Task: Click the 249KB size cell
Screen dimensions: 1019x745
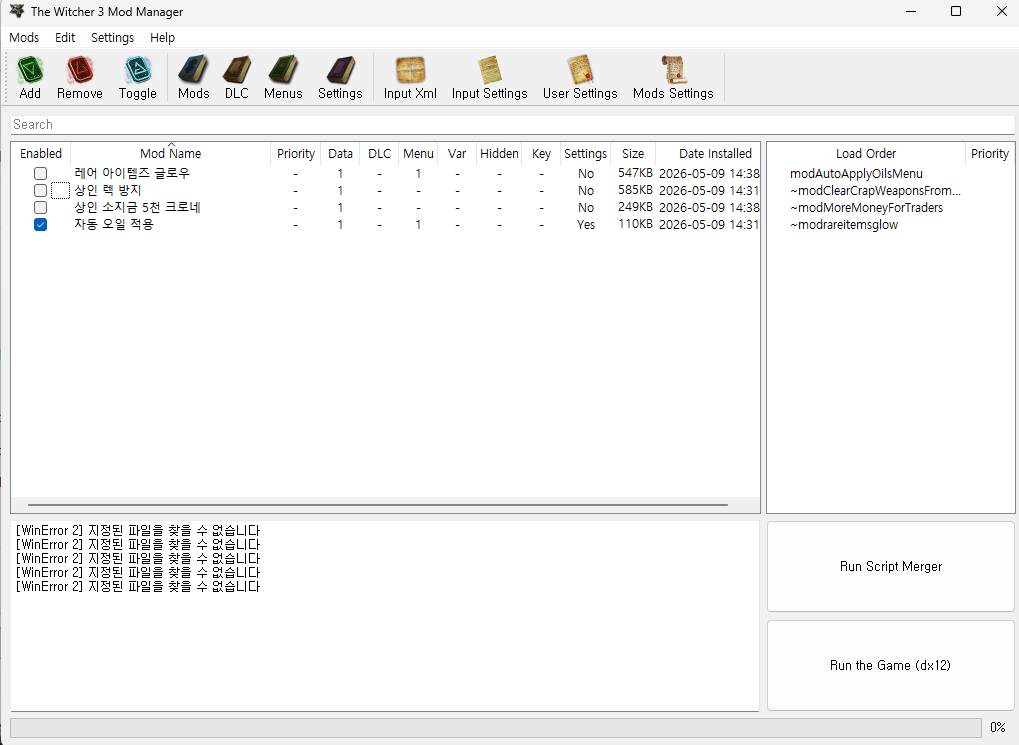Action: tap(635, 207)
